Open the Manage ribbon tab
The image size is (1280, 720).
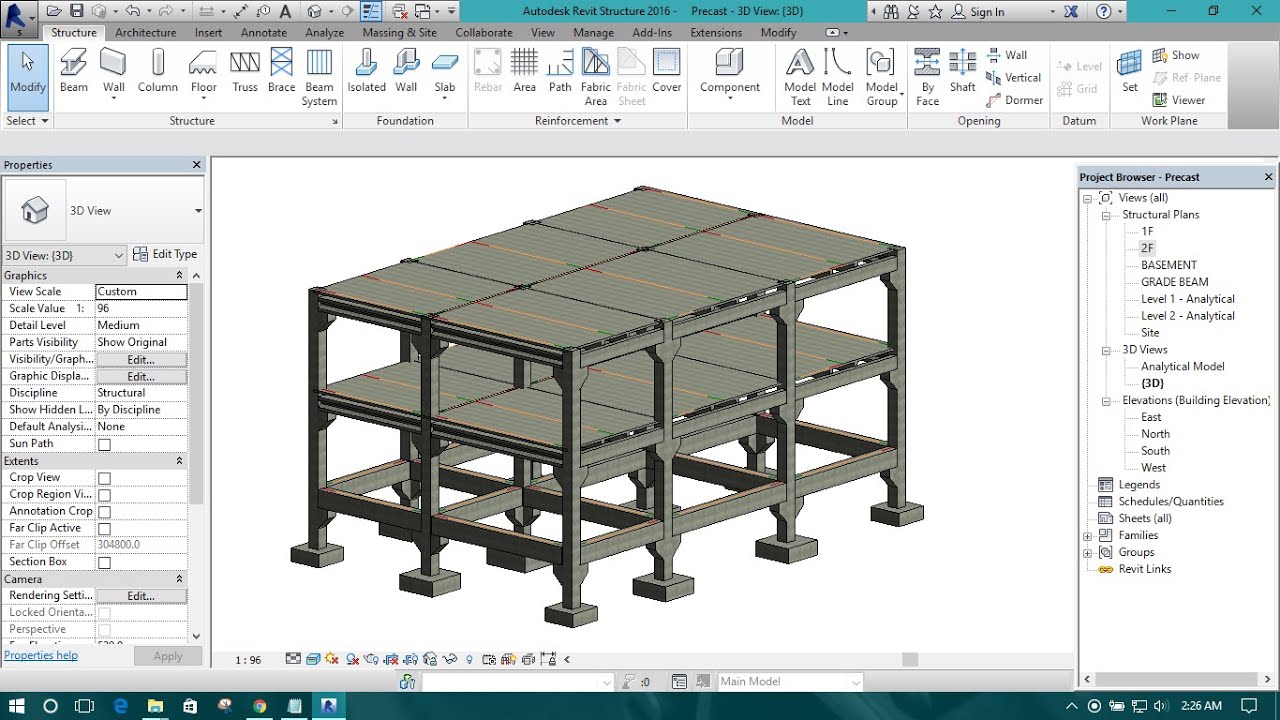pos(593,32)
